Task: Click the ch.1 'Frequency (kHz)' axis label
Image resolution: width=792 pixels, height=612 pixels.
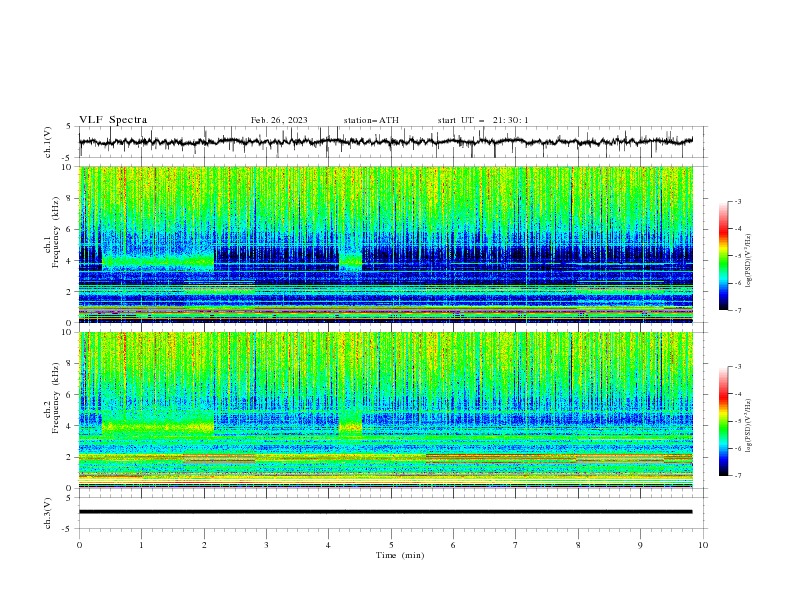Action: (56, 232)
